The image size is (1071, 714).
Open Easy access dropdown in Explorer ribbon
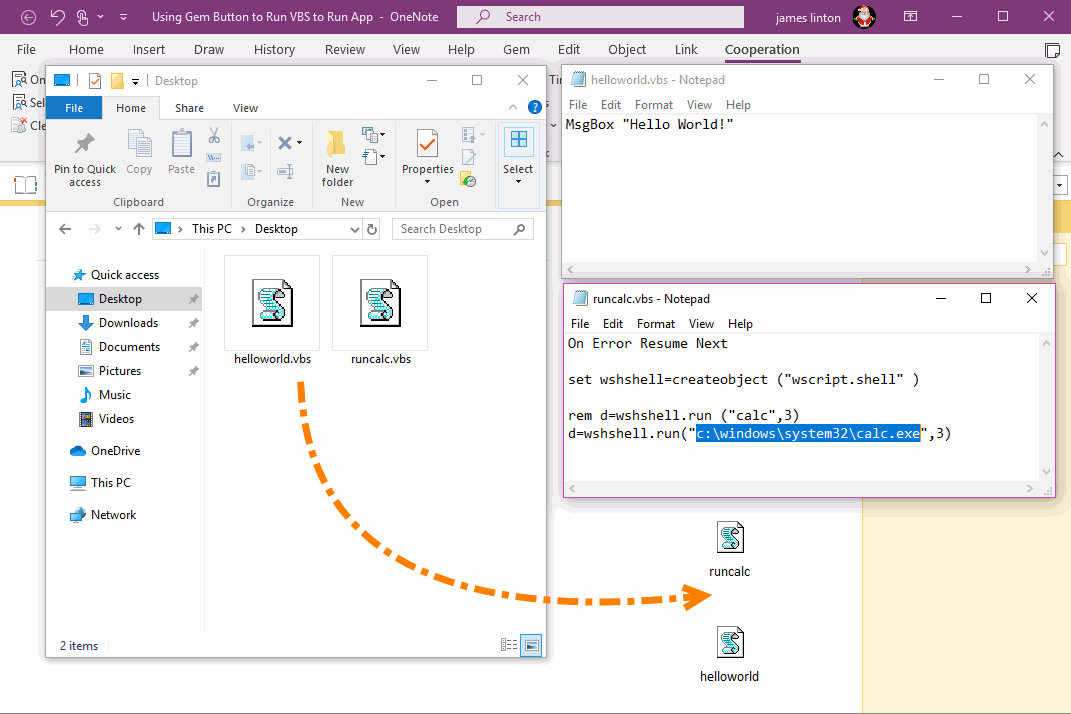(x=373, y=157)
